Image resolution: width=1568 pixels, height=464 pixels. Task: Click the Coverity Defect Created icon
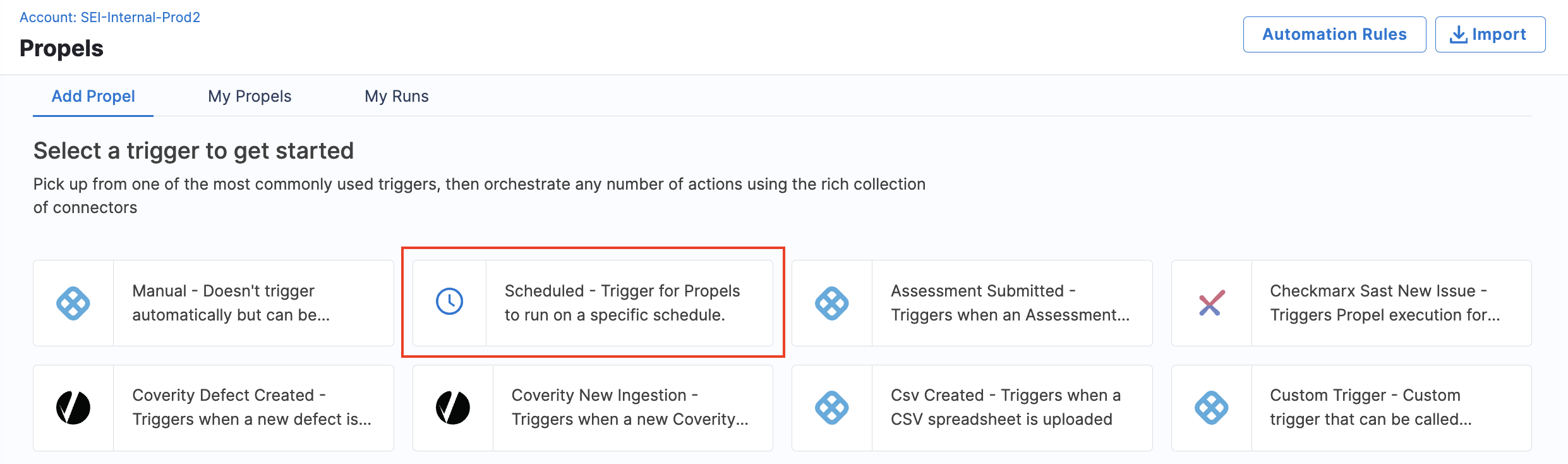coord(73,408)
